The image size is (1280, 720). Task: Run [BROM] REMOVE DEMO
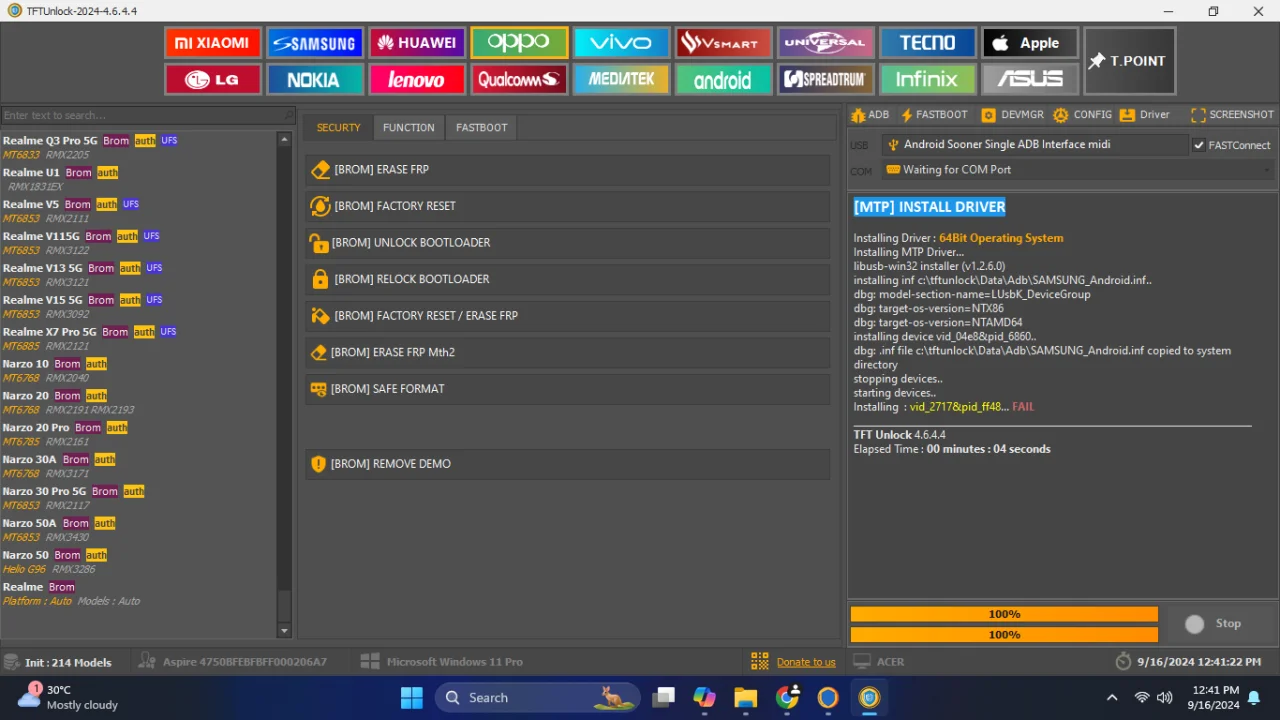(x=568, y=464)
